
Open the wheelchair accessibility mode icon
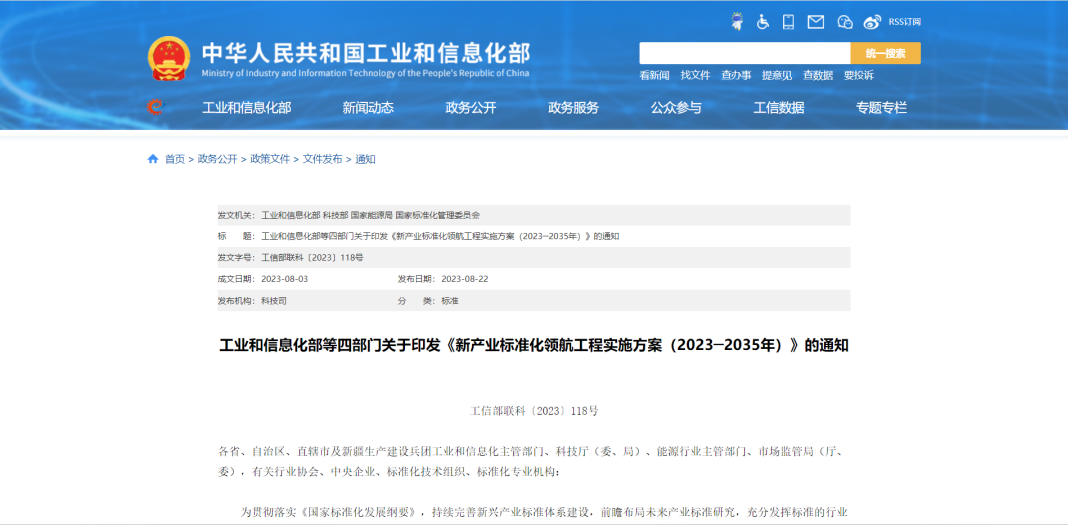click(763, 22)
